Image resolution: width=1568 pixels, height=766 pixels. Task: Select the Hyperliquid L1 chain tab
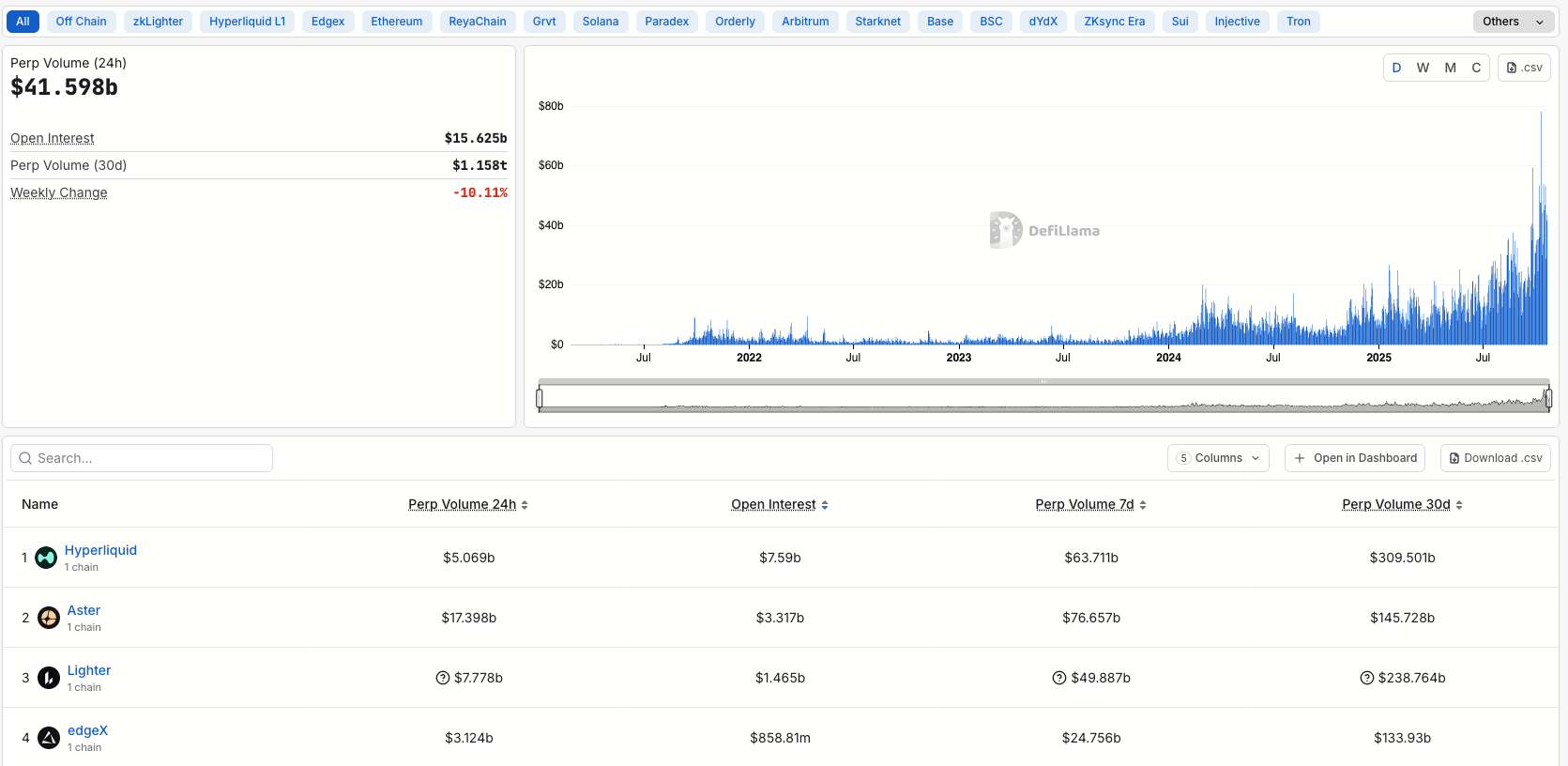pos(248,22)
